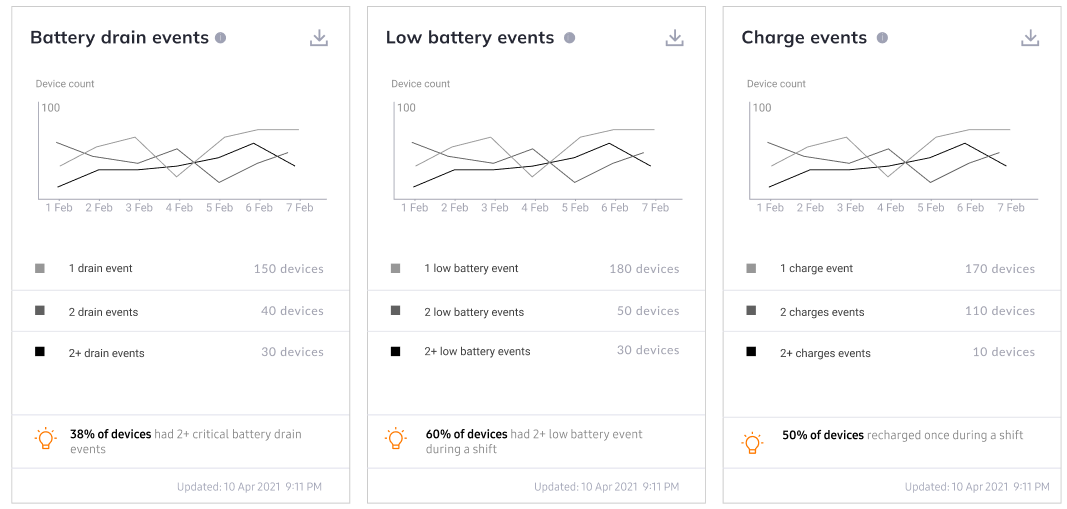Click 6 Feb on the Charge events chart axis
The width and height of the screenshot is (1067, 509).
(x=970, y=208)
